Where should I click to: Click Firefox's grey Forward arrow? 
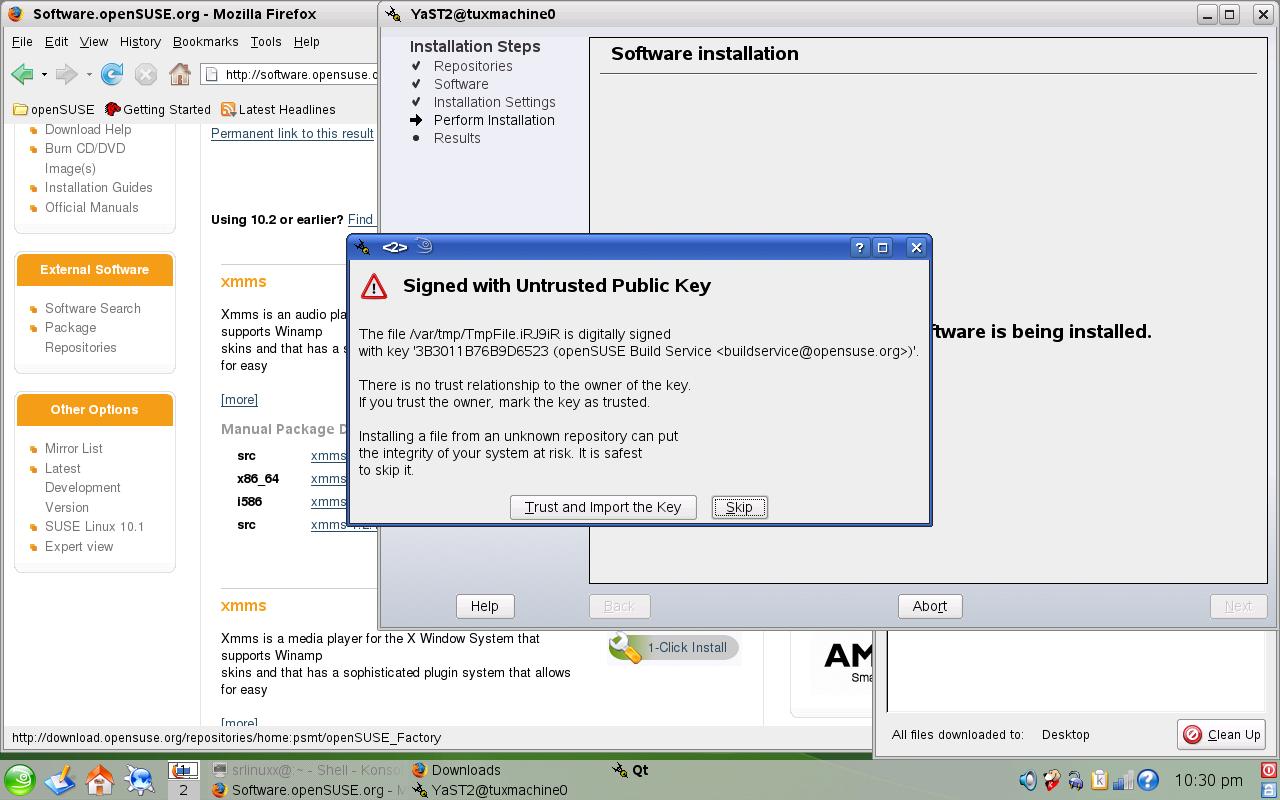point(67,74)
